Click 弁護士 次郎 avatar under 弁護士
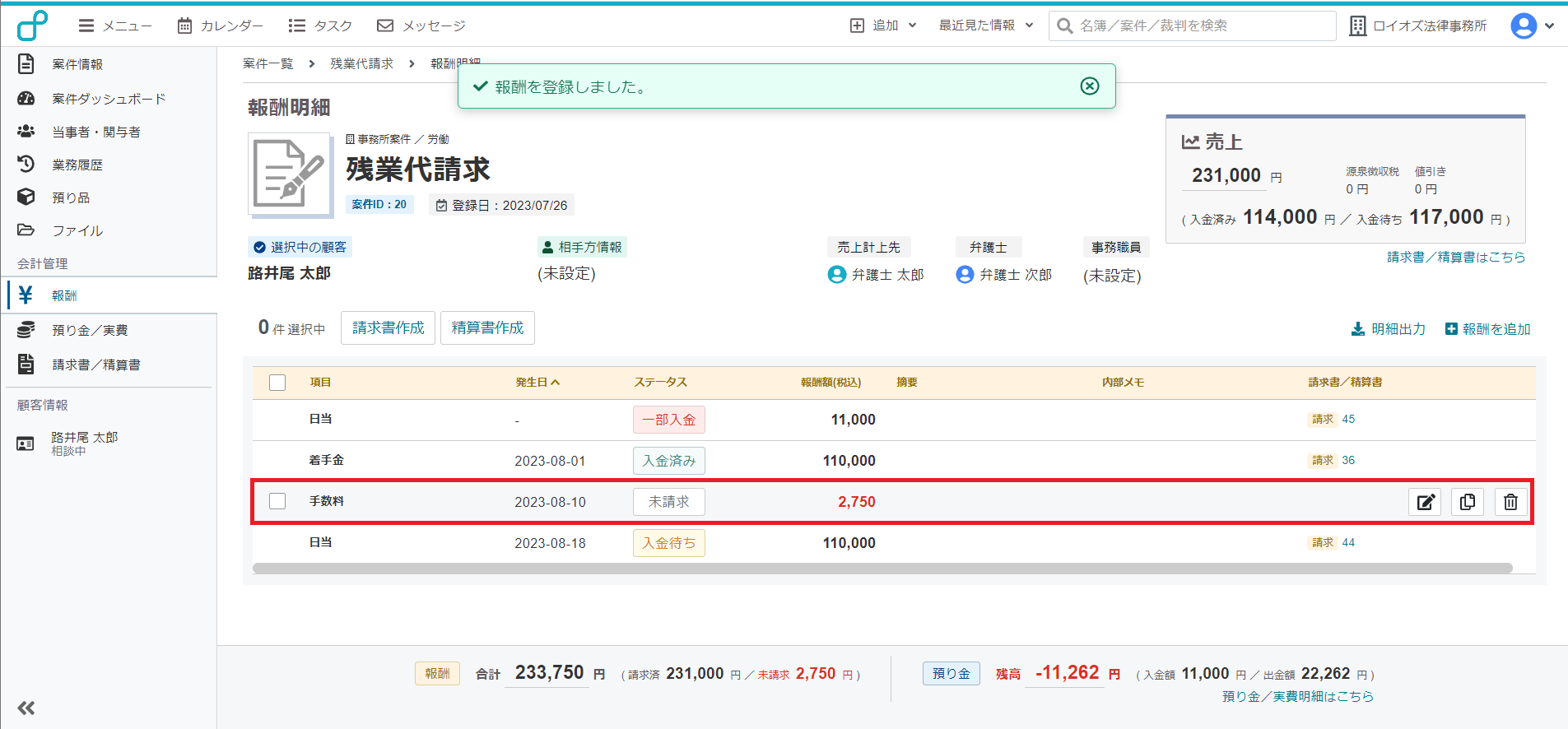This screenshot has height=729, width=1568. [965, 274]
